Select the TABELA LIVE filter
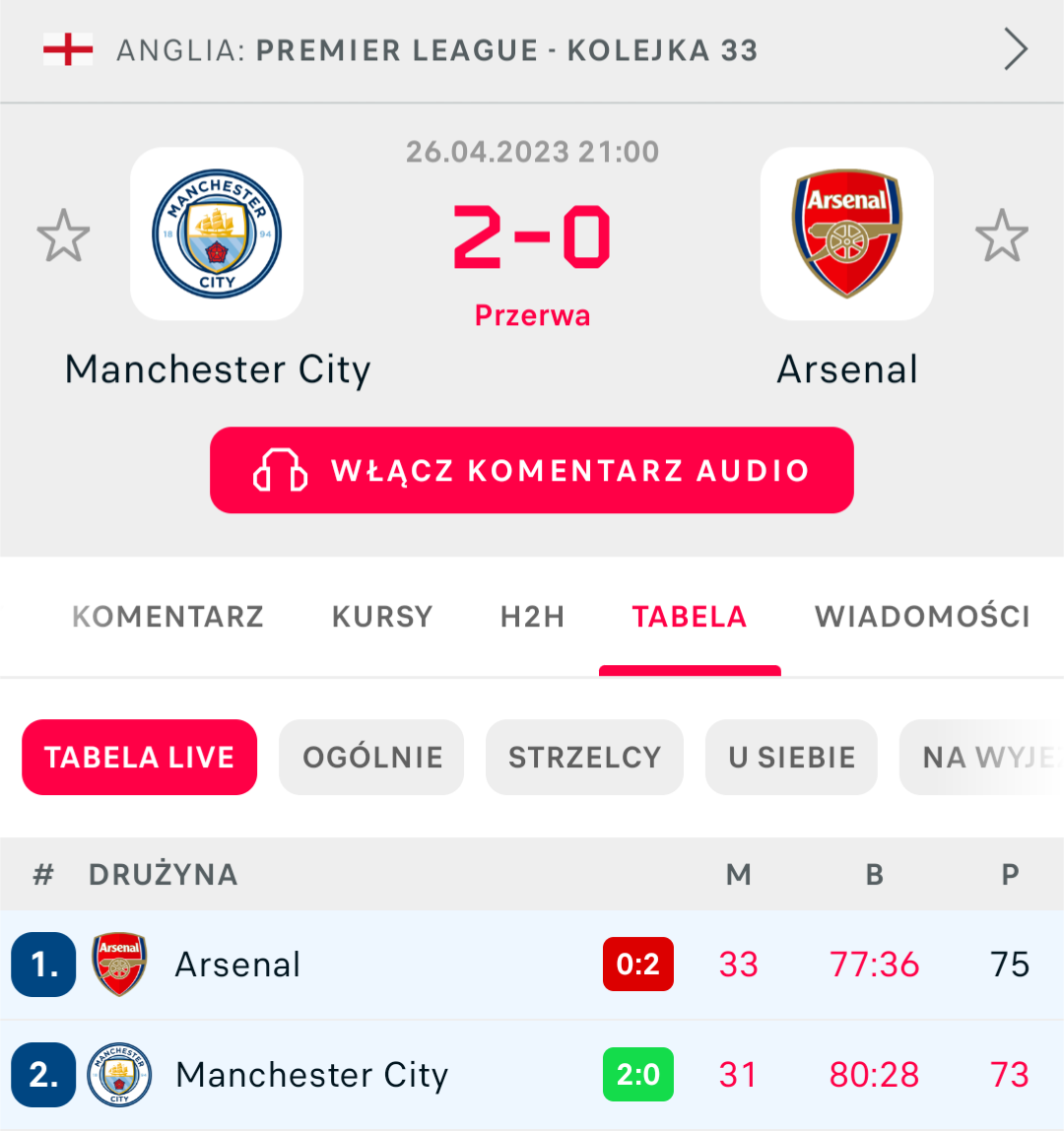 click(x=139, y=757)
